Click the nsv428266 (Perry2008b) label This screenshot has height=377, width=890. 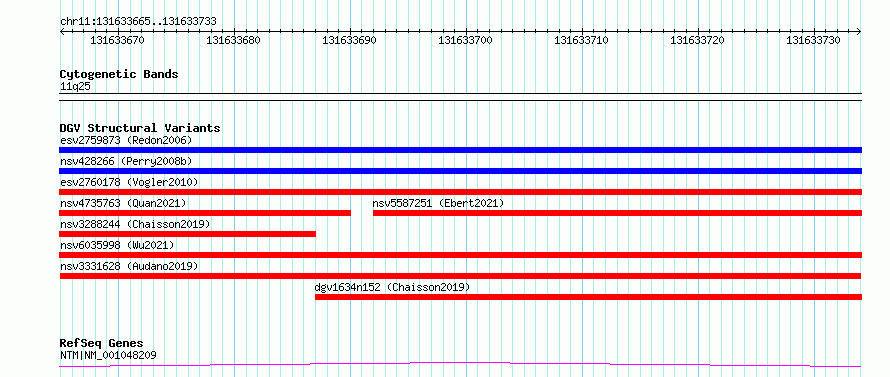(126, 161)
